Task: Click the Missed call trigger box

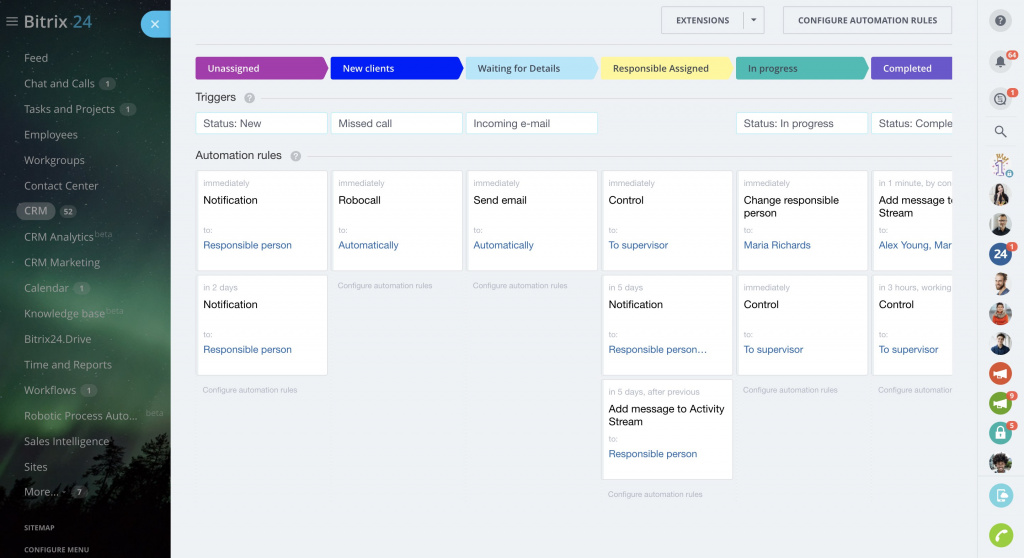Action: [x=396, y=123]
